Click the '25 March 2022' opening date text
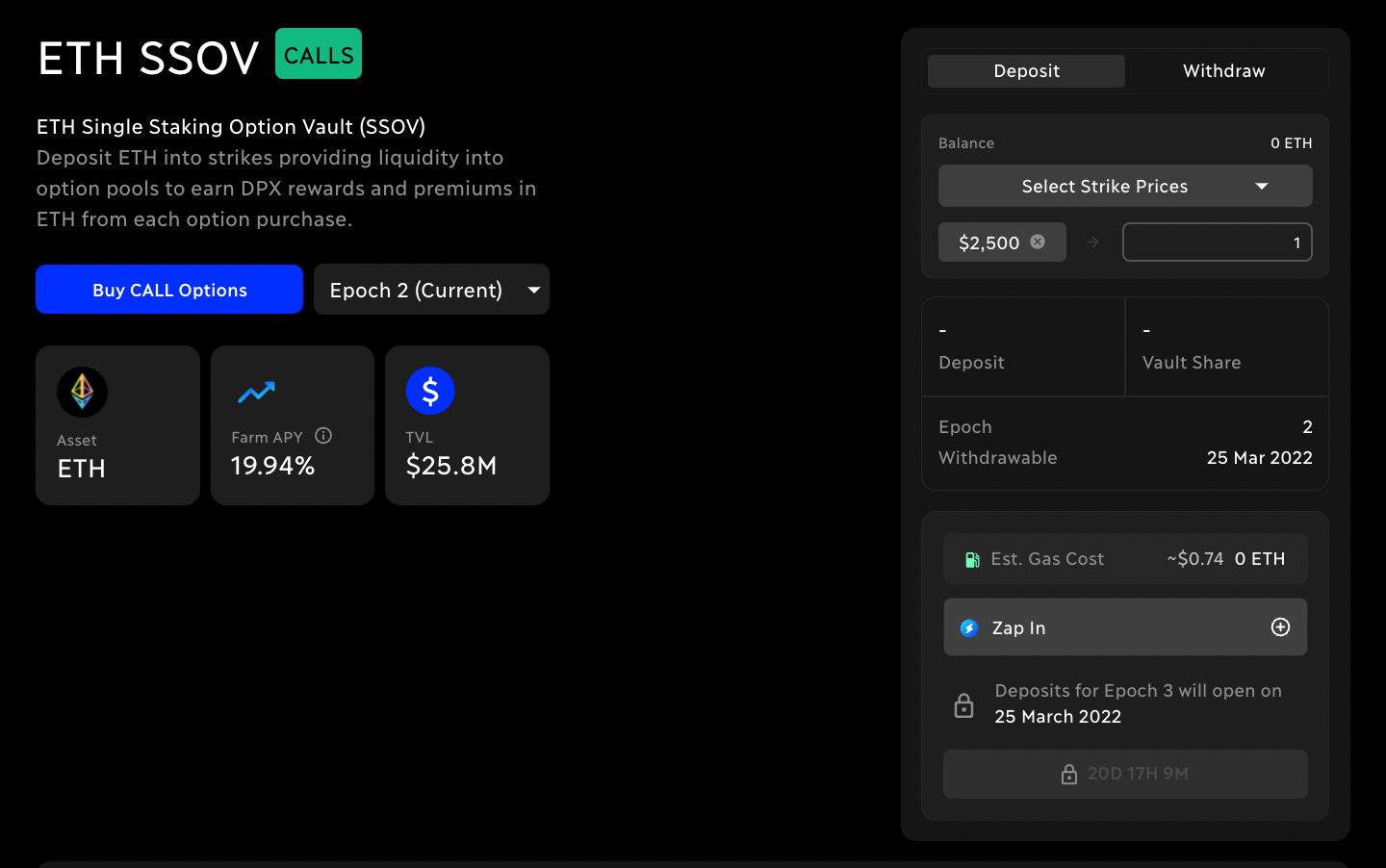Screen dimensions: 1386x868 [1058, 717]
